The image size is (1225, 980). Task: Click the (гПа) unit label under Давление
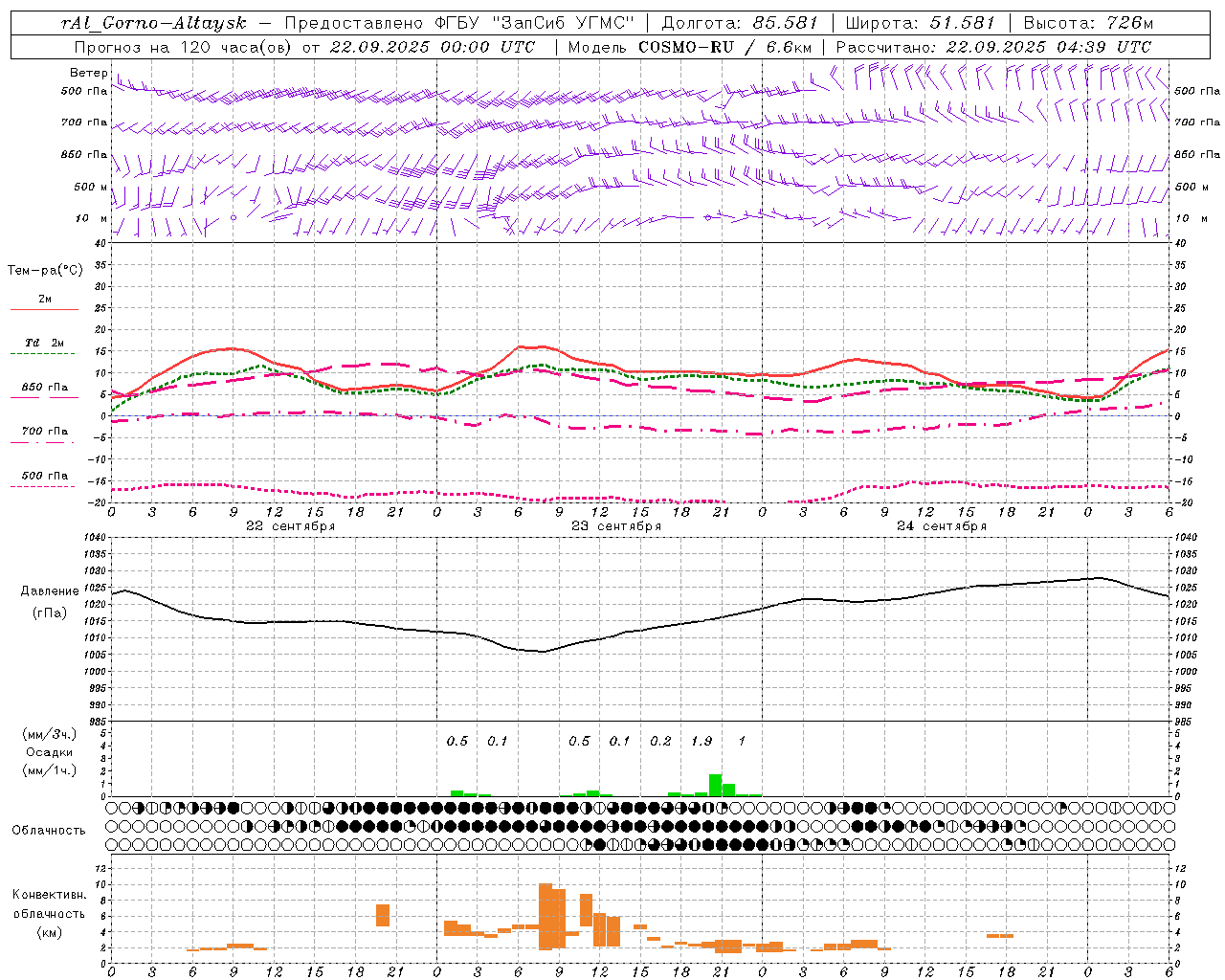click(49, 612)
